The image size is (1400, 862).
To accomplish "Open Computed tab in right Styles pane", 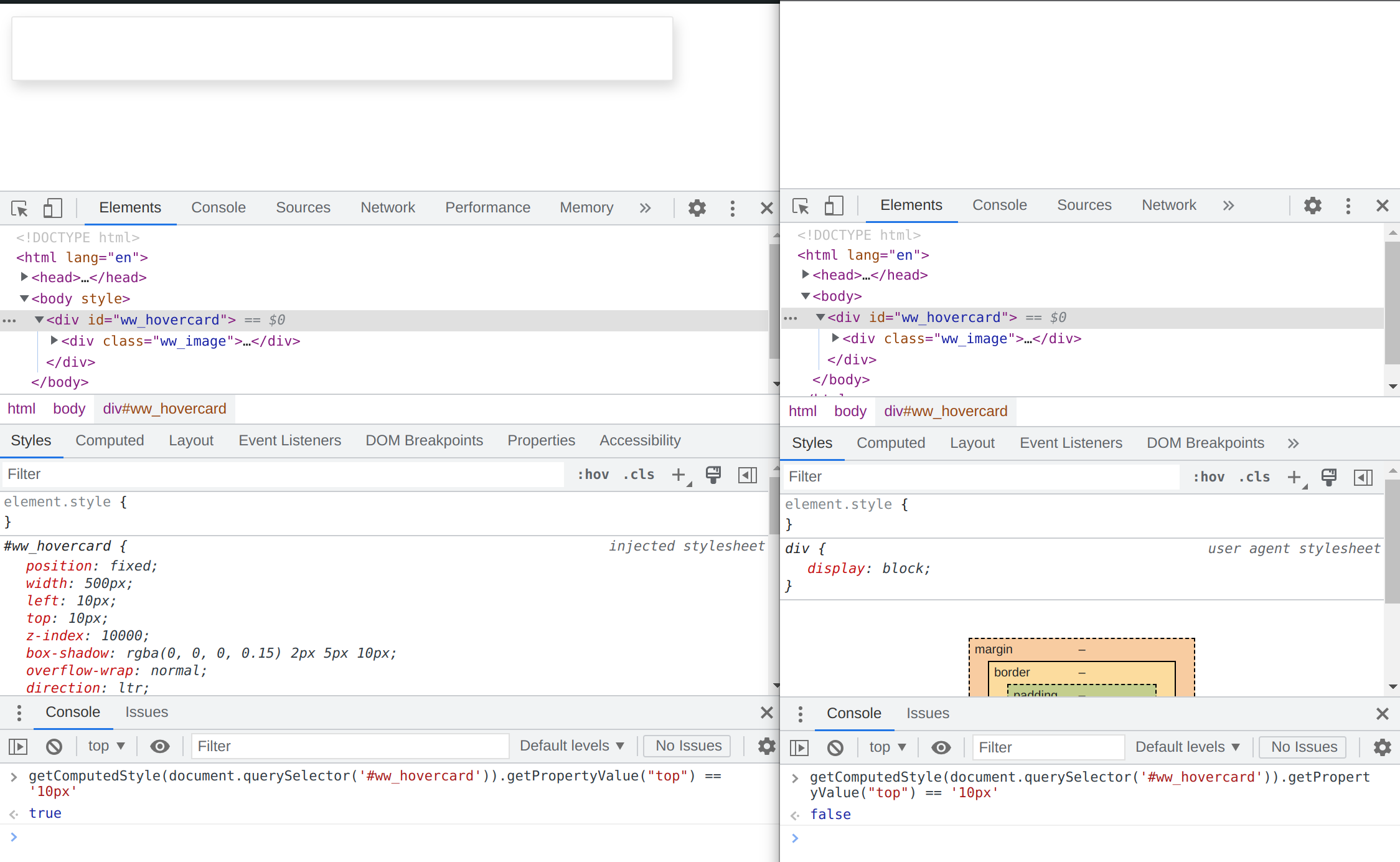I will pos(890,443).
